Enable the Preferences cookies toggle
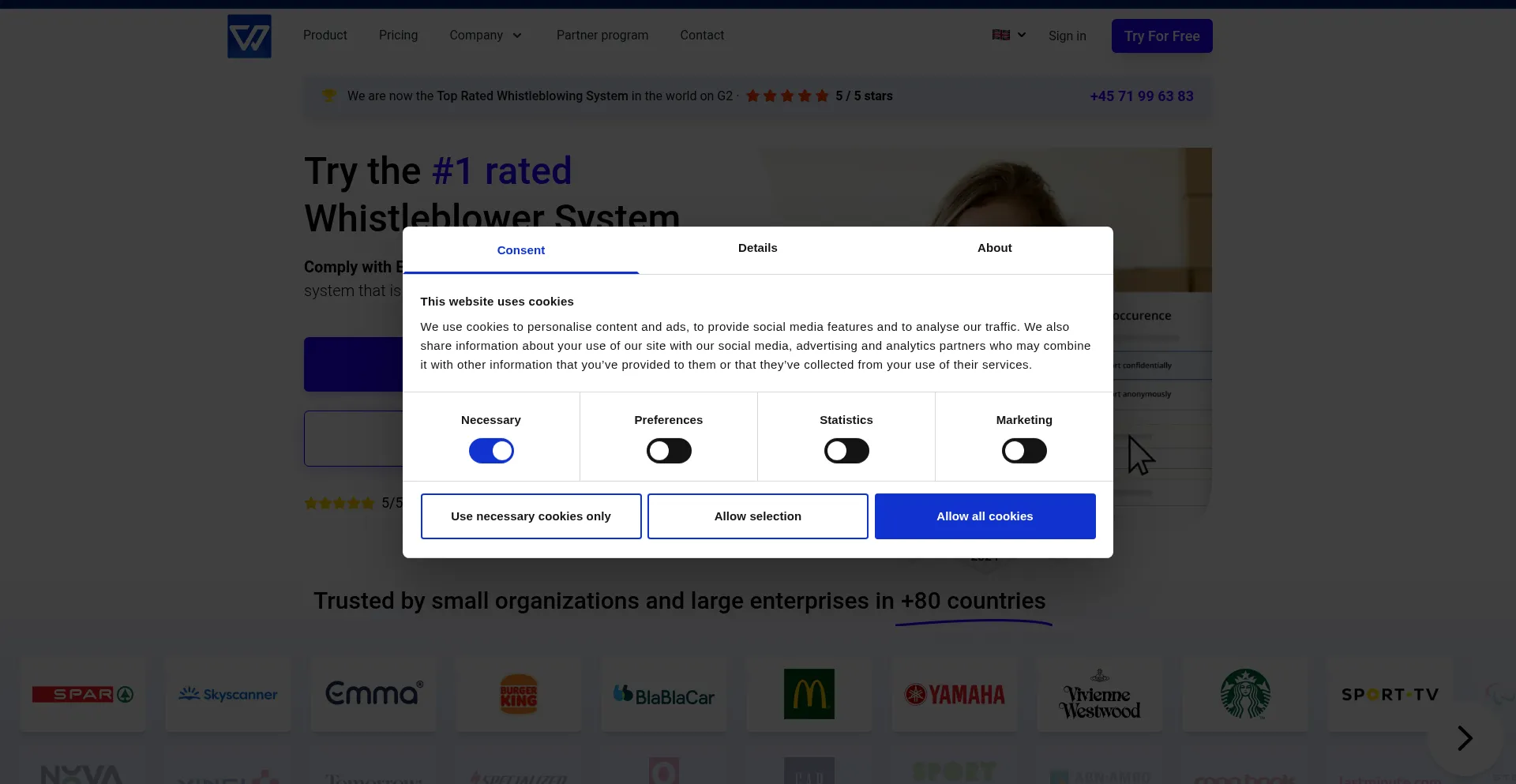The width and height of the screenshot is (1516, 784). 668,450
